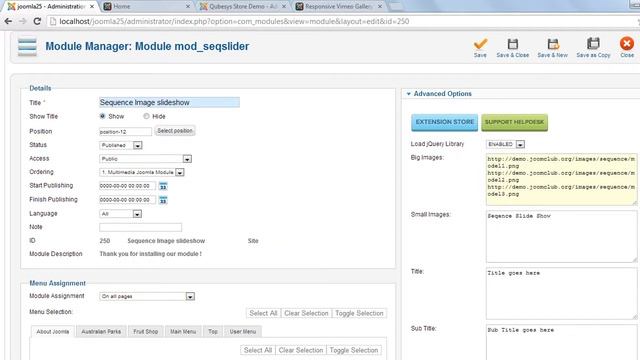Viewport: 640px width, 360px height.
Task: Click the Position input field
Action: (x=125, y=131)
